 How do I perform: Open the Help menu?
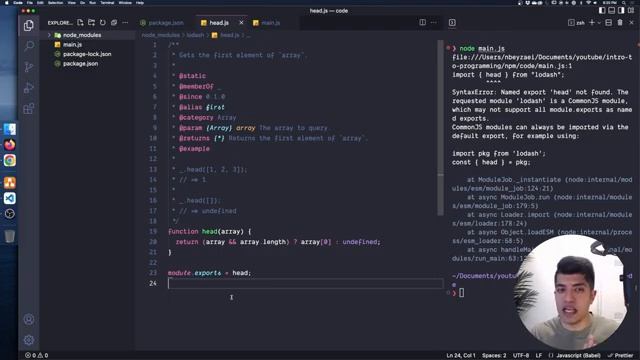(140, 2)
